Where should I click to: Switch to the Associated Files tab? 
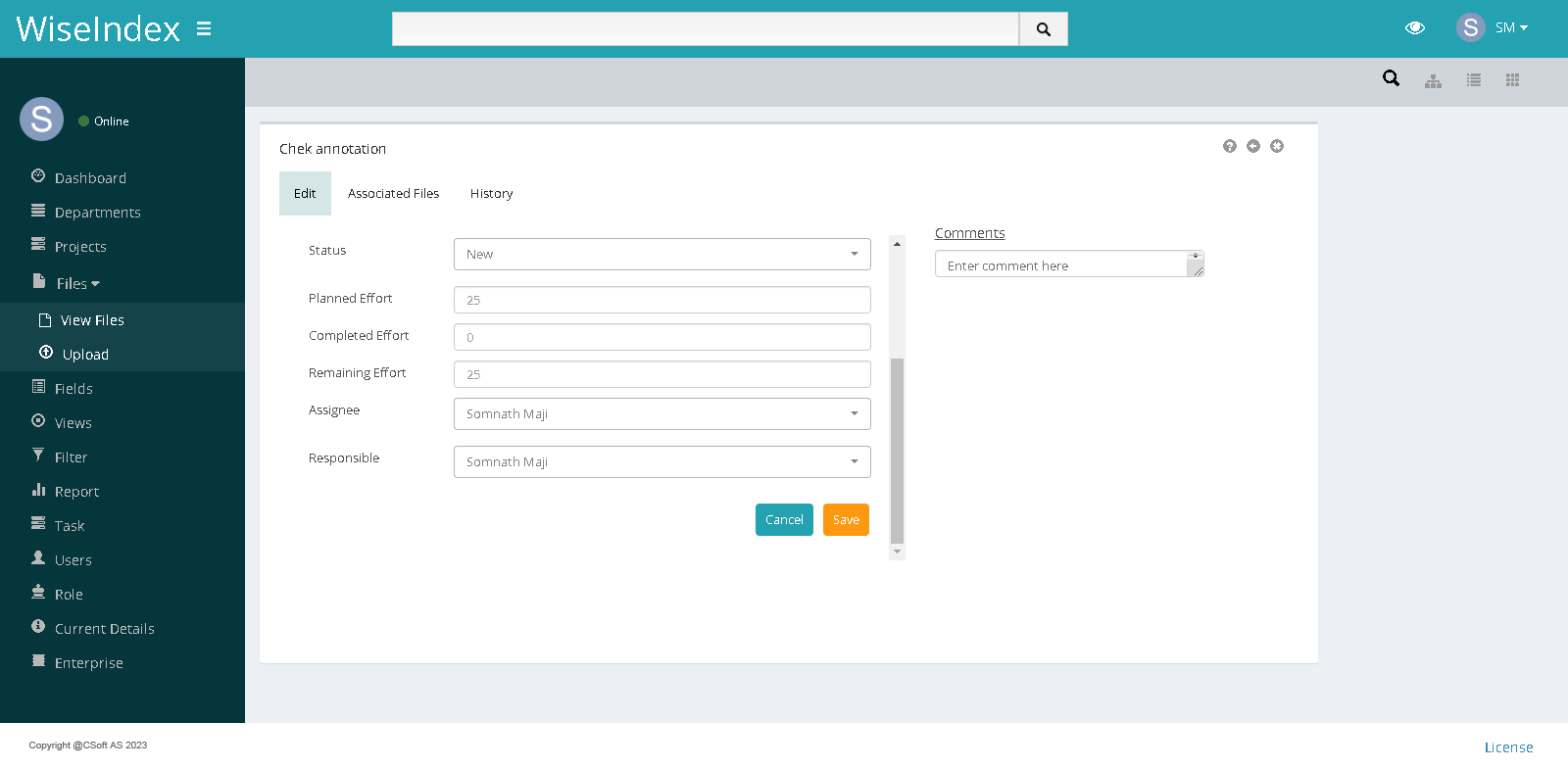[393, 194]
